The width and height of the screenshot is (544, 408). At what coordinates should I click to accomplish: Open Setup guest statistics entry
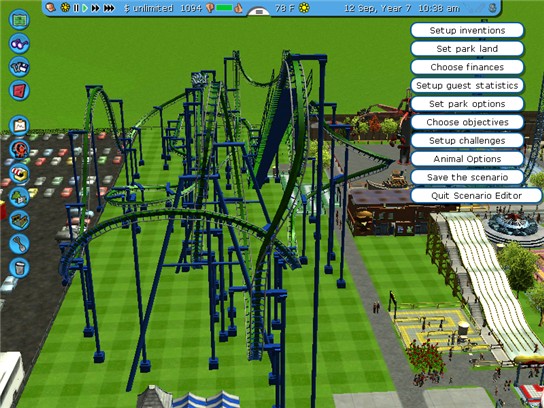point(467,85)
